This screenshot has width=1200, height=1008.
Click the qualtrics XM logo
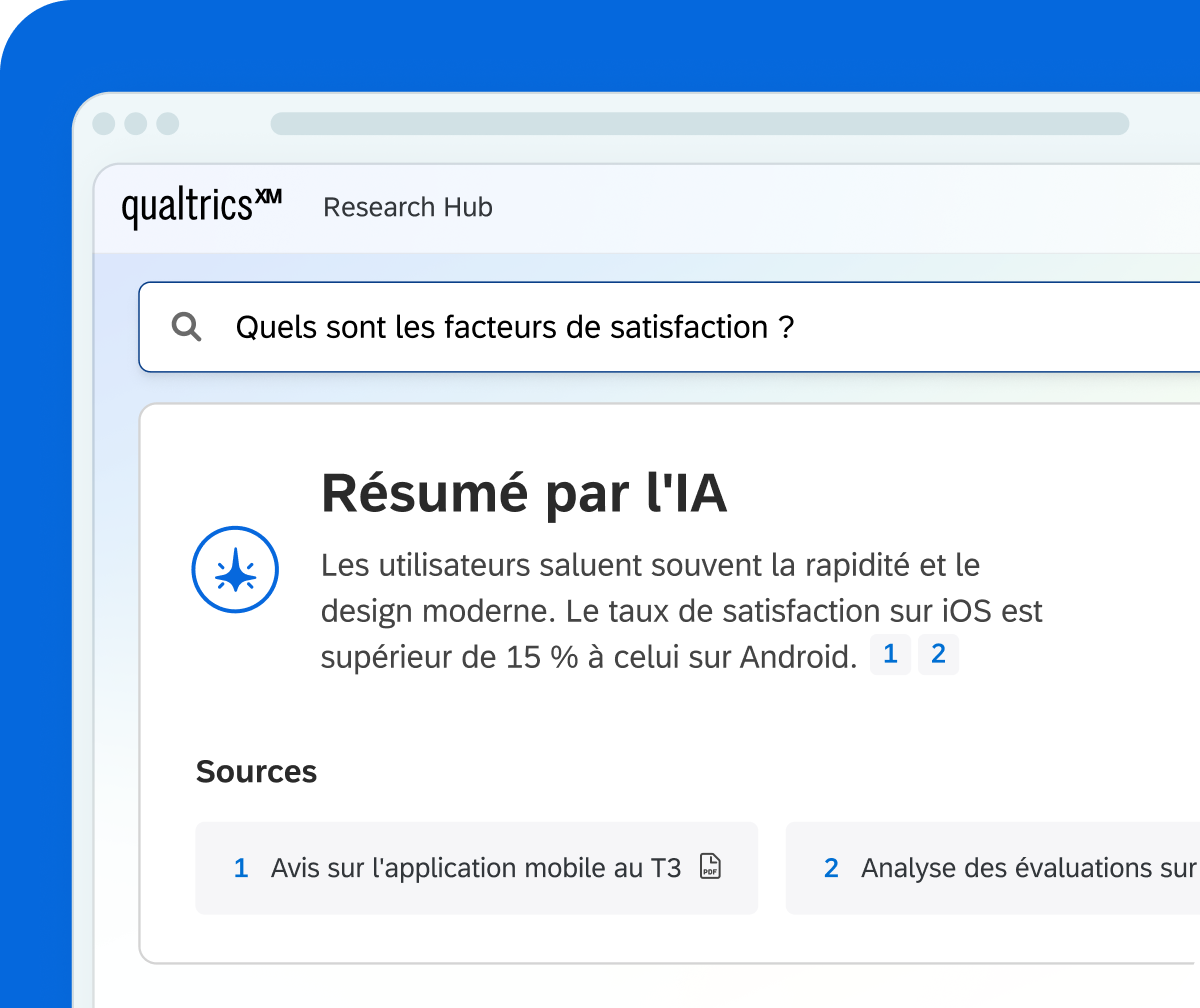click(201, 208)
